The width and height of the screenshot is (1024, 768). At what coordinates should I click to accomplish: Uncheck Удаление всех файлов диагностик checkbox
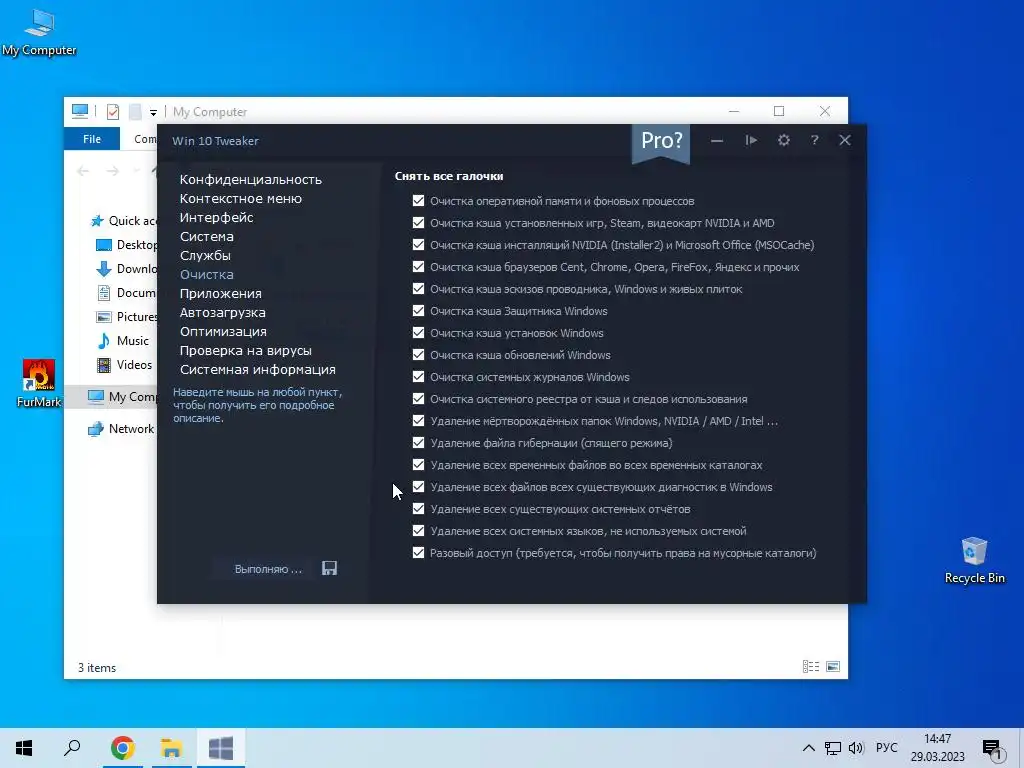(x=419, y=487)
